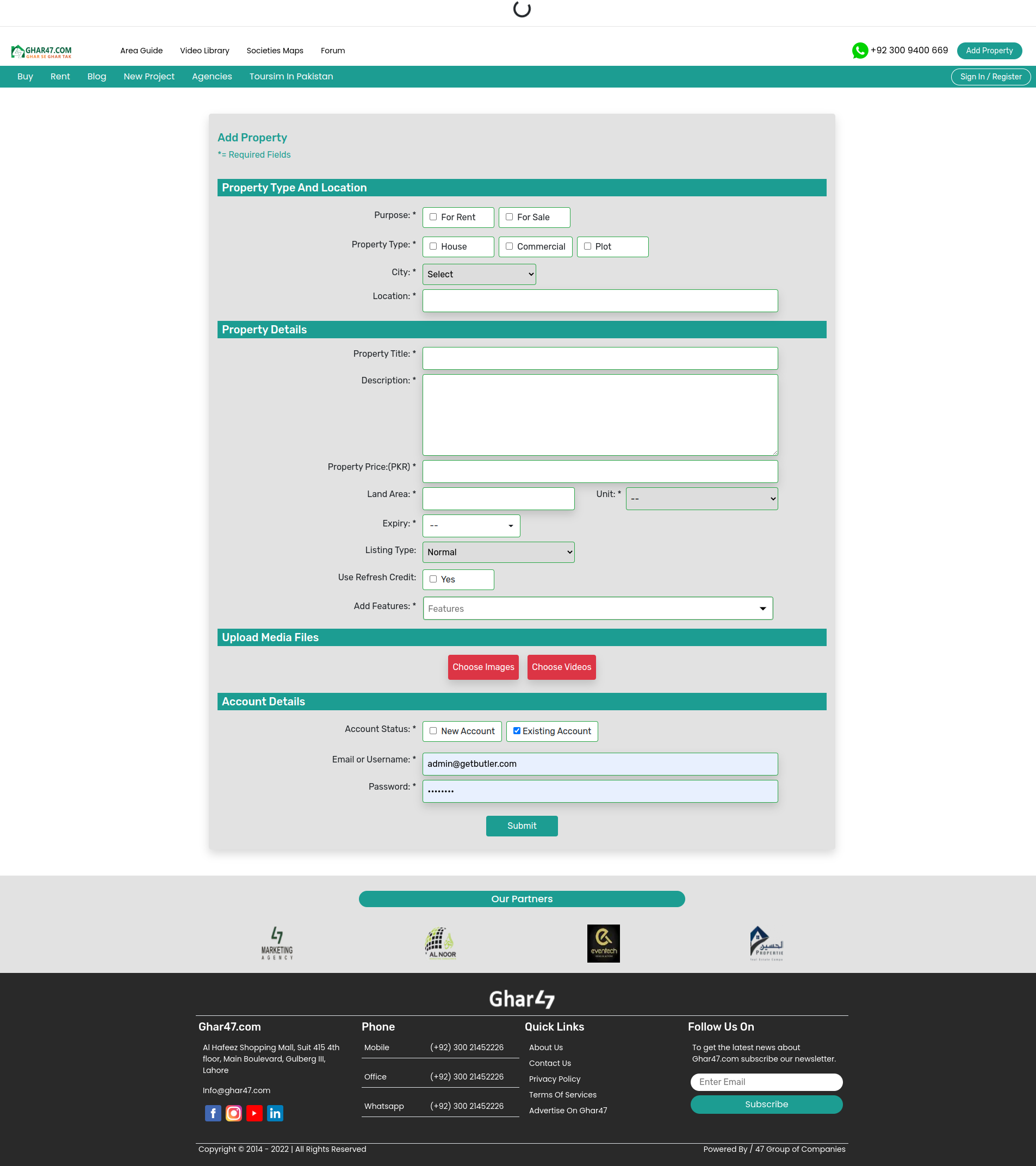The height and width of the screenshot is (1166, 1036).
Task: Open Societies Maps from top menu
Action: [x=275, y=51]
